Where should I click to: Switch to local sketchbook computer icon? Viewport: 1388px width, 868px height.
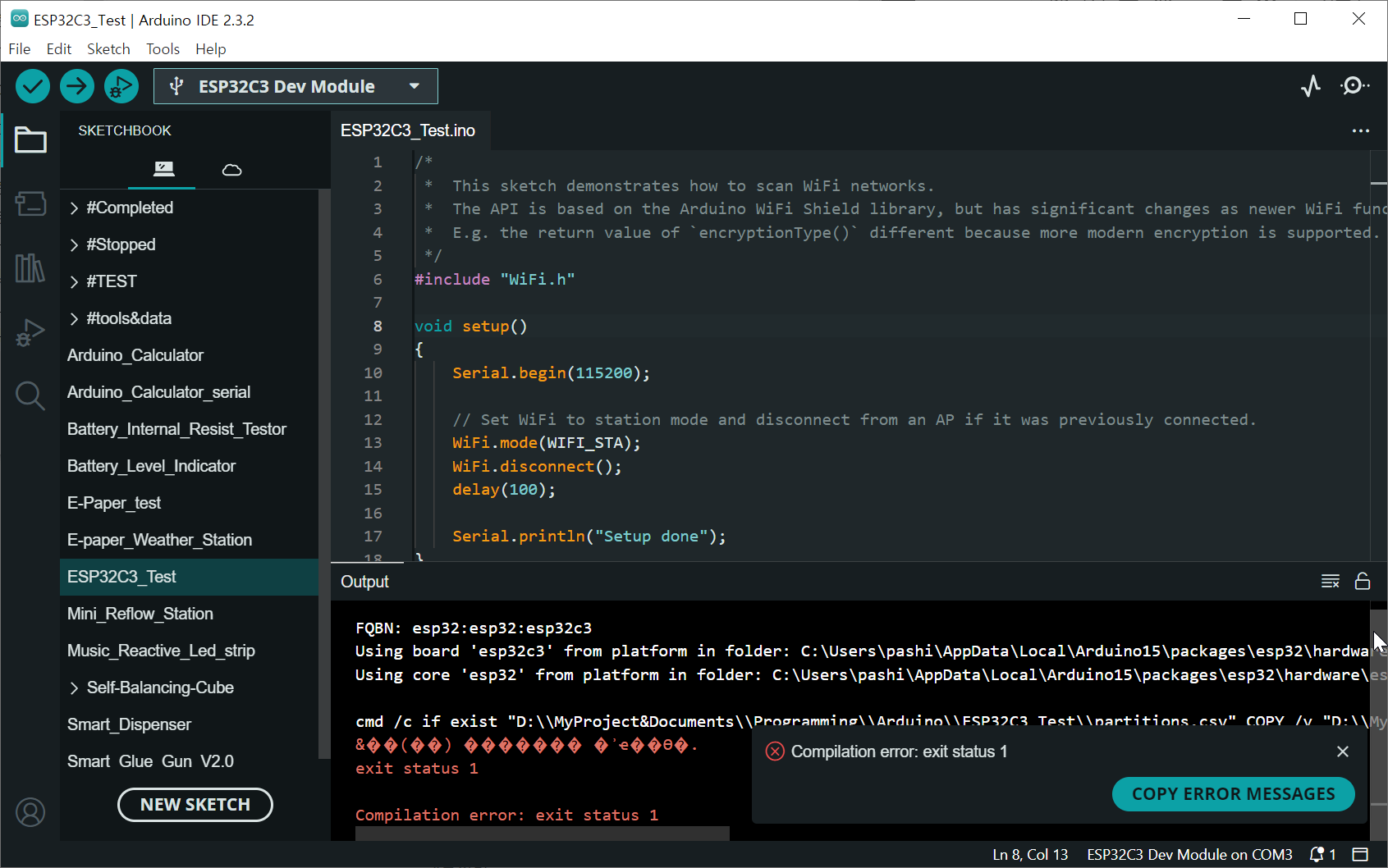click(164, 169)
